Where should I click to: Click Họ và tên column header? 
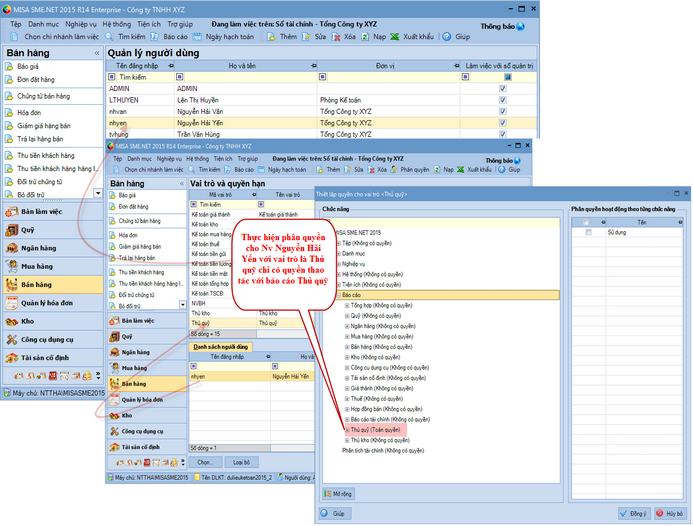click(246, 66)
